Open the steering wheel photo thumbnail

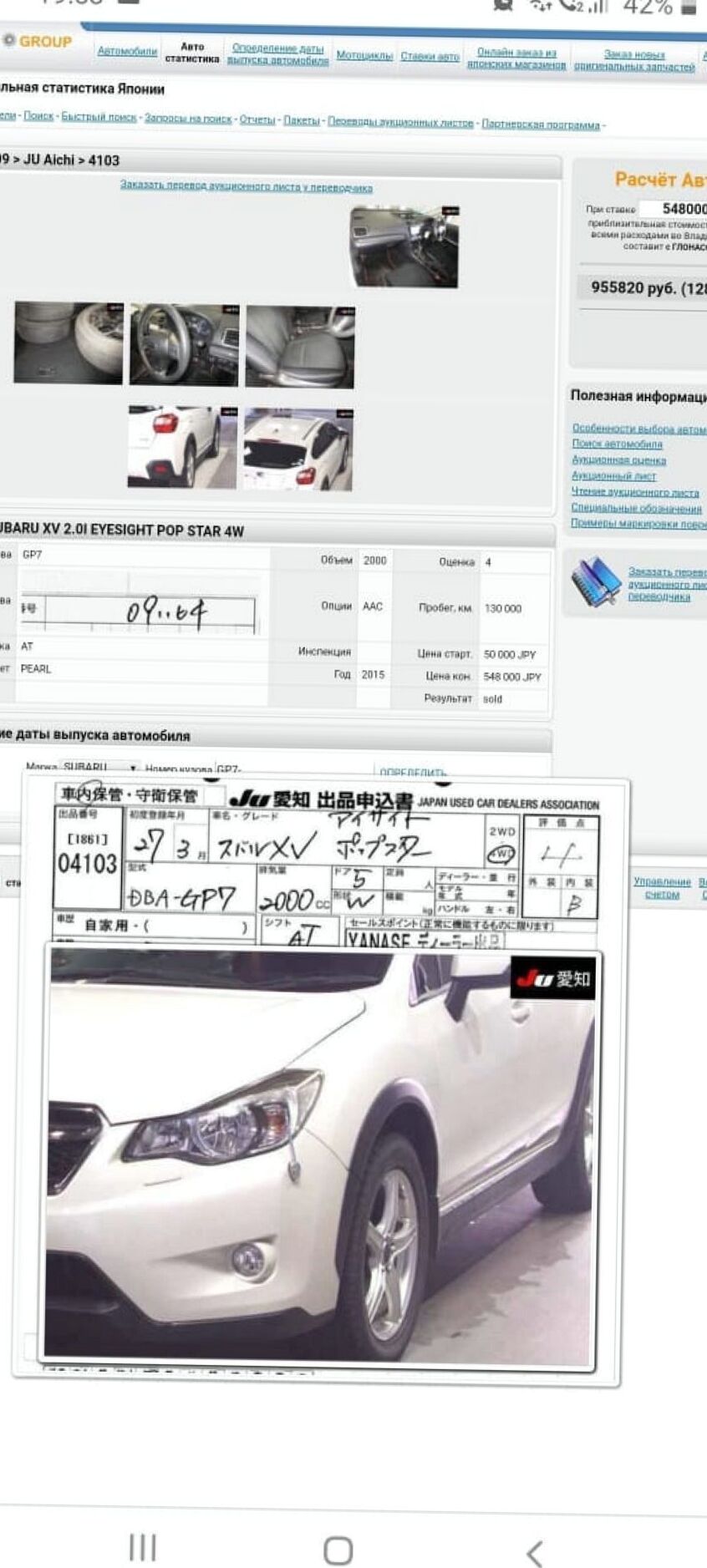click(x=184, y=345)
